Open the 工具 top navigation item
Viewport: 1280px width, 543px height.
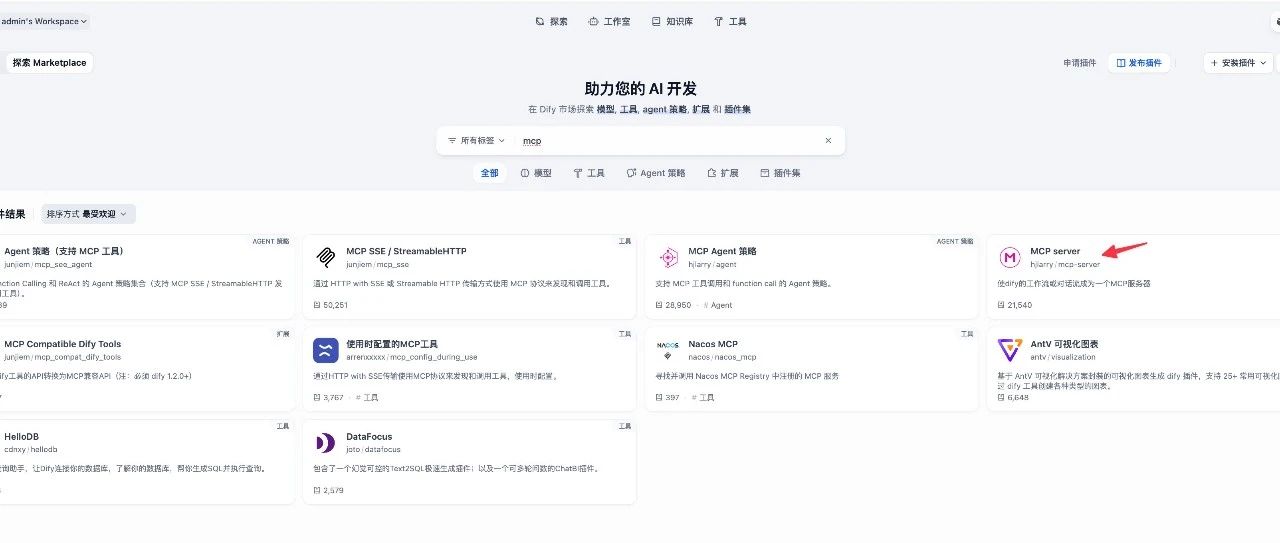(x=730, y=21)
